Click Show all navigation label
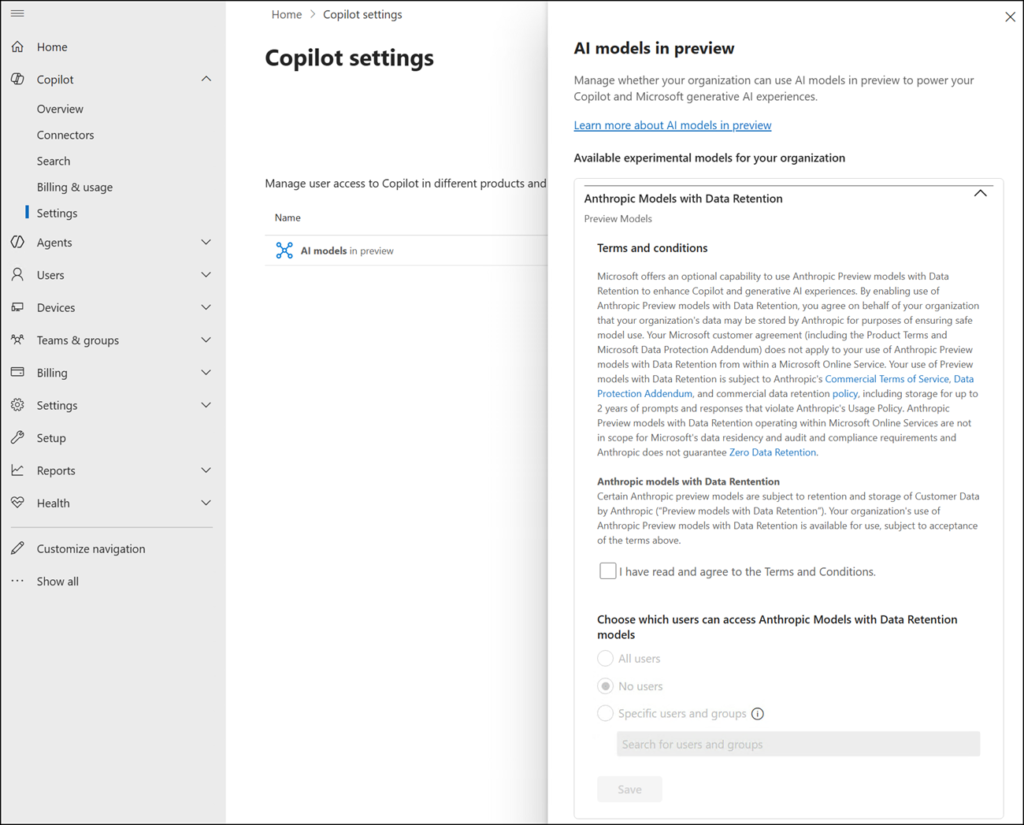1024x825 pixels. coord(57,581)
